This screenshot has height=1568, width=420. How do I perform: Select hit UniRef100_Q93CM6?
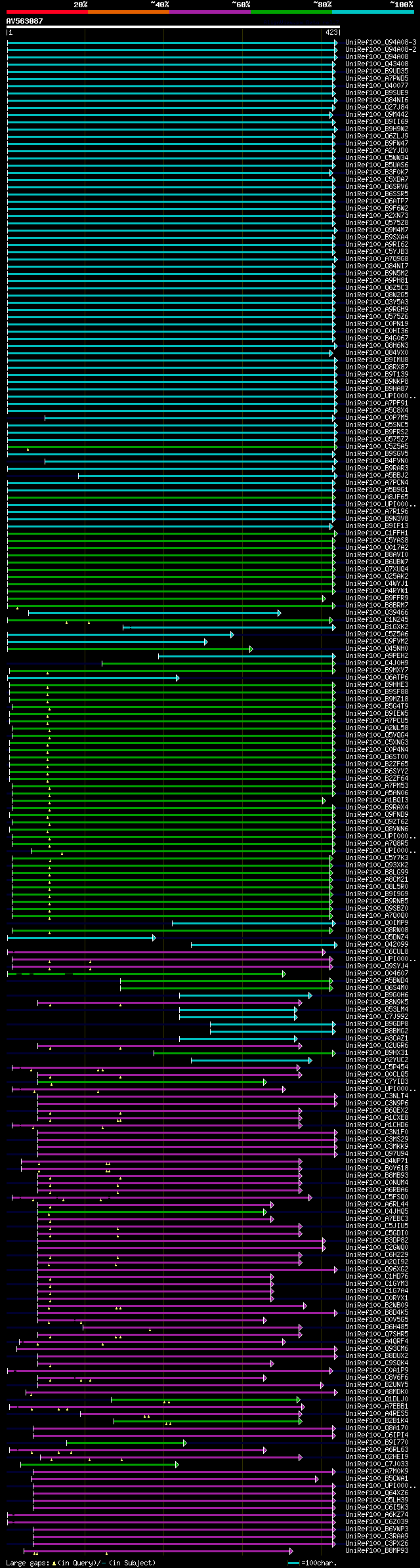(377, 1349)
